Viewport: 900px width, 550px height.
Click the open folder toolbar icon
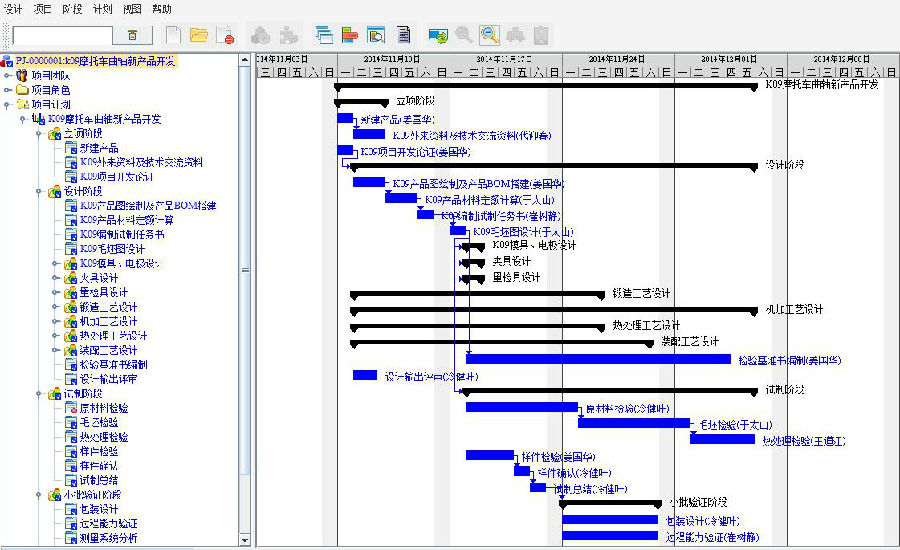[199, 35]
